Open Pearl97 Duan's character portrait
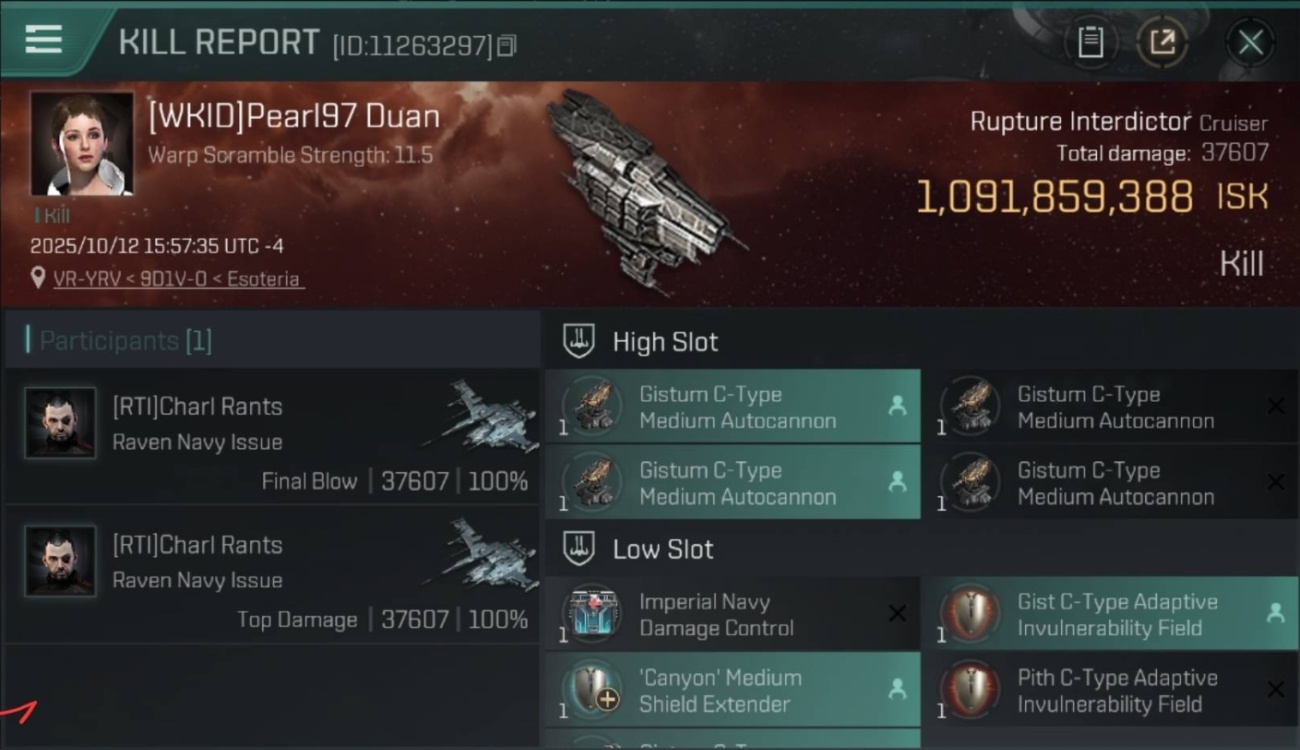The width and height of the screenshot is (1300, 750). point(82,143)
